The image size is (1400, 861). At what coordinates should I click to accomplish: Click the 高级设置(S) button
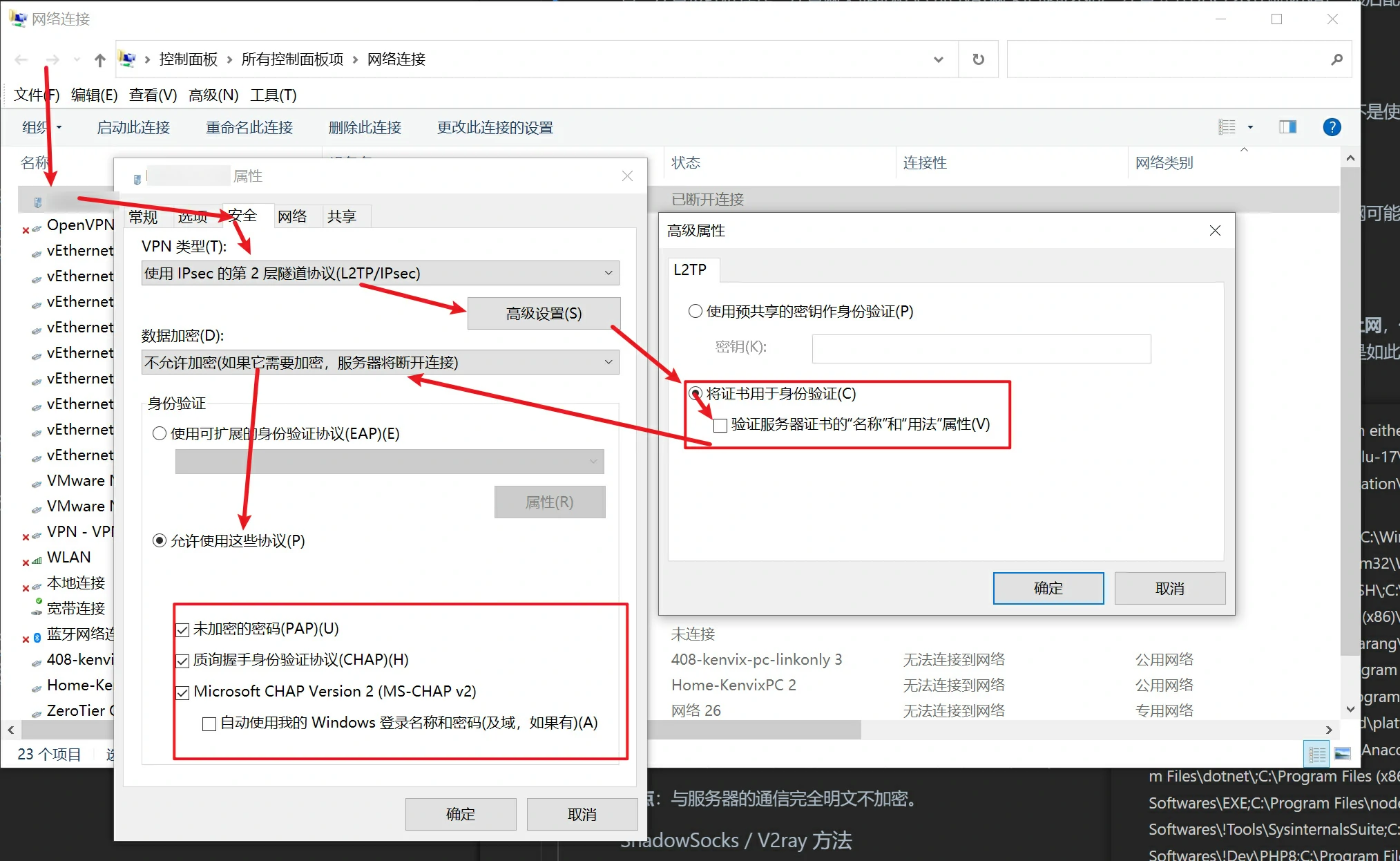click(x=544, y=314)
